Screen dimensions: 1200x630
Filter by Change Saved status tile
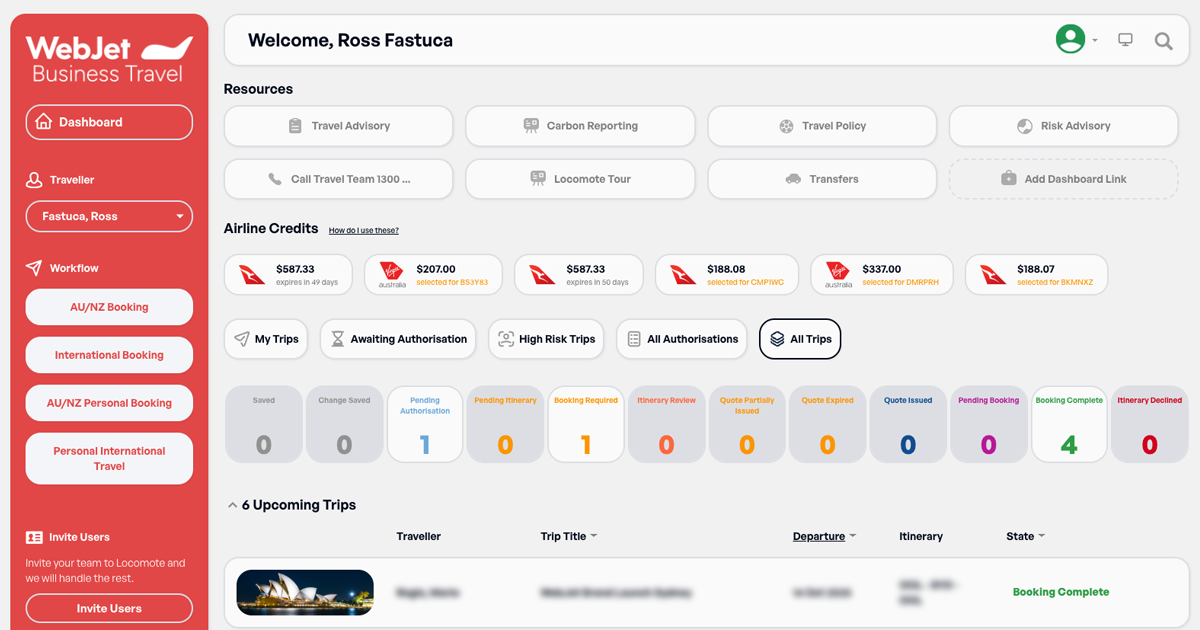[344, 425]
